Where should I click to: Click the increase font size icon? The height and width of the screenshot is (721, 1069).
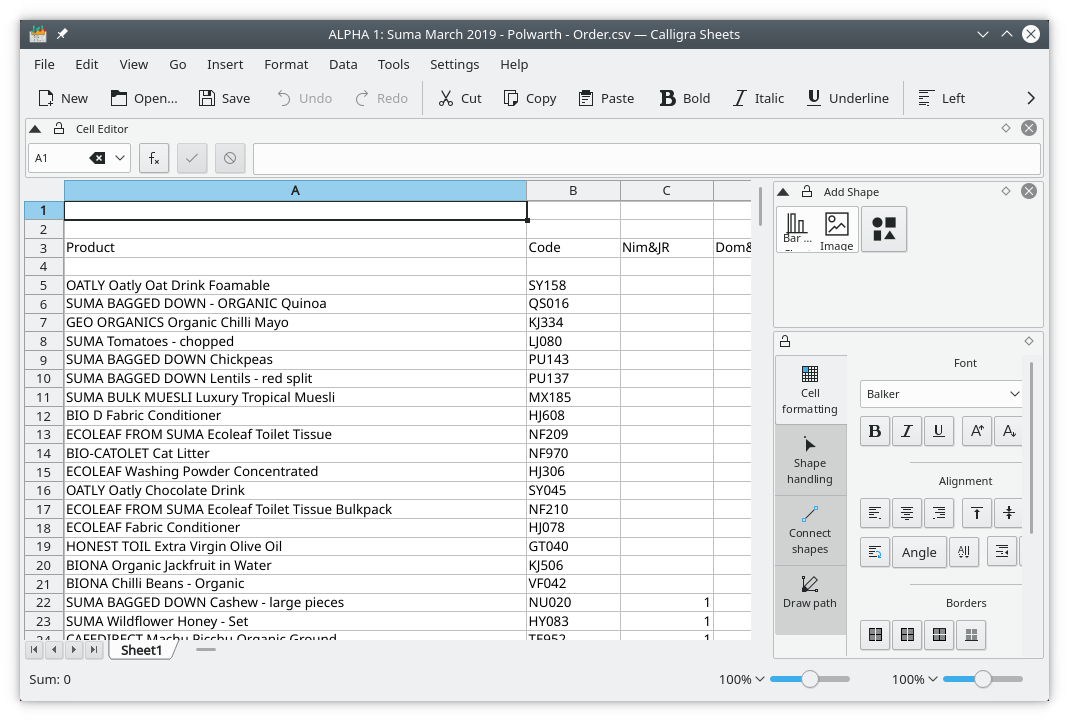click(977, 431)
